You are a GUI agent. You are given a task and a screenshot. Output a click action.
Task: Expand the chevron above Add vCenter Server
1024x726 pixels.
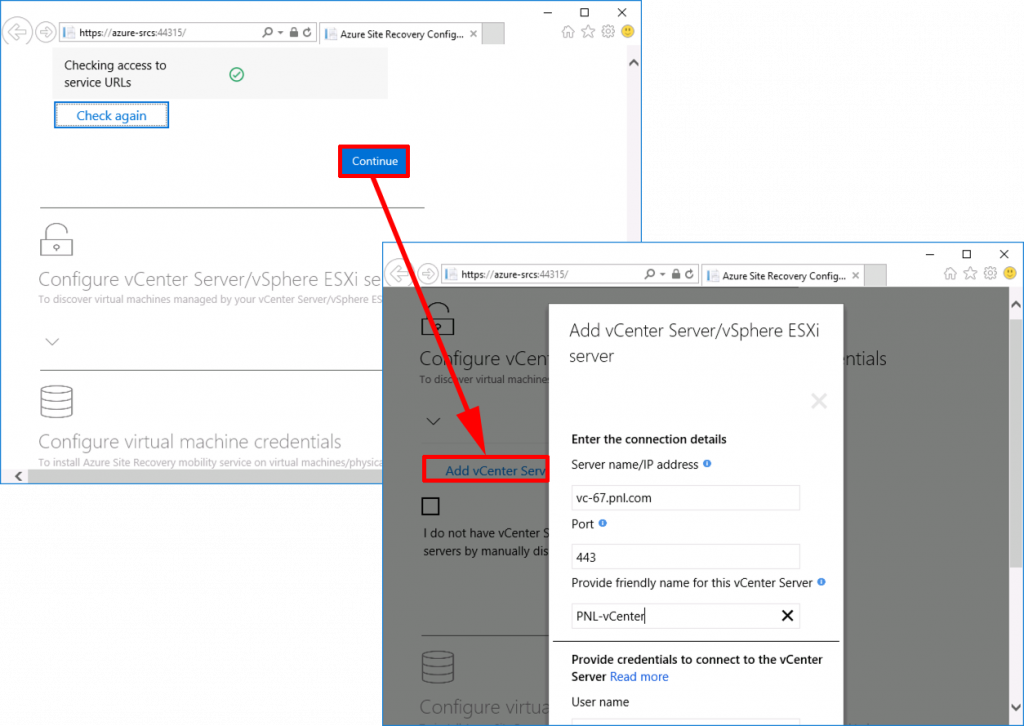(432, 421)
